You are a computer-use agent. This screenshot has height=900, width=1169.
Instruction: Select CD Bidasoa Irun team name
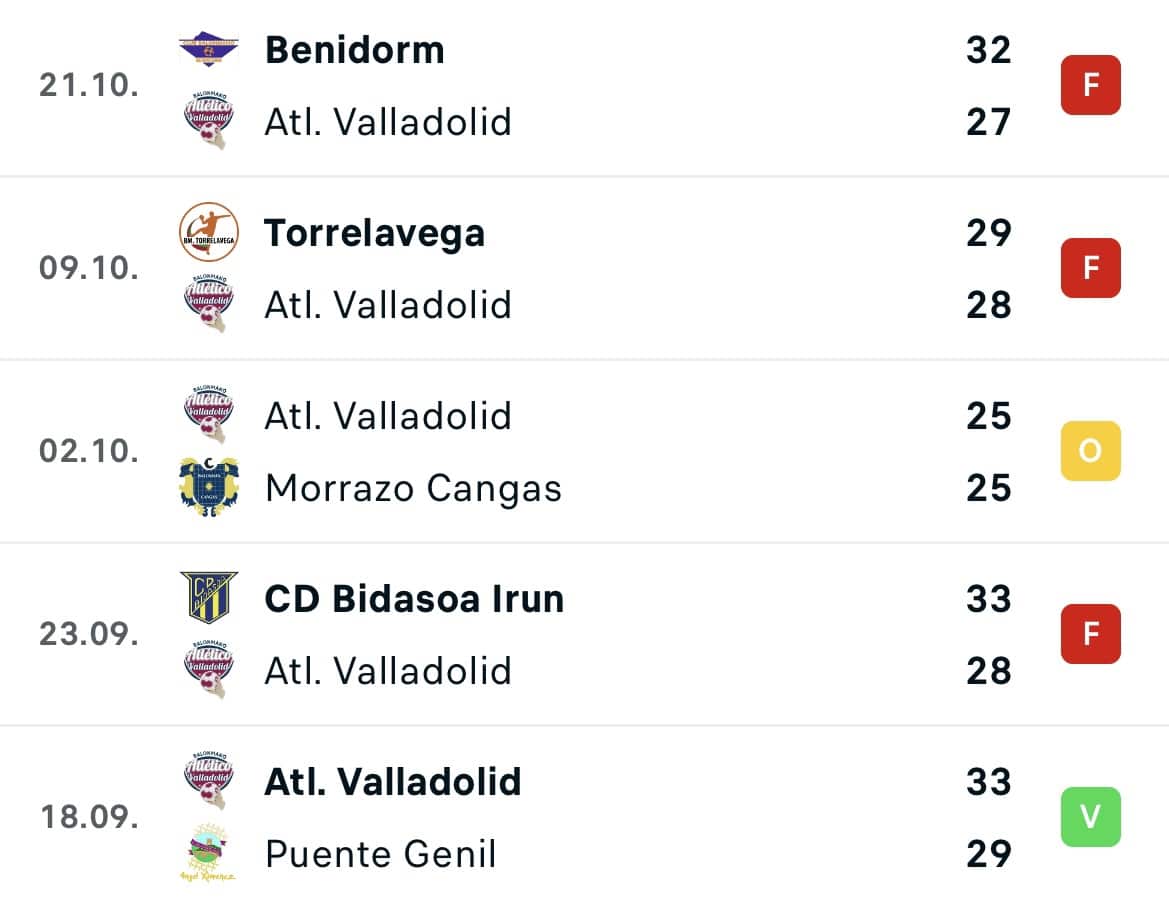coord(415,599)
